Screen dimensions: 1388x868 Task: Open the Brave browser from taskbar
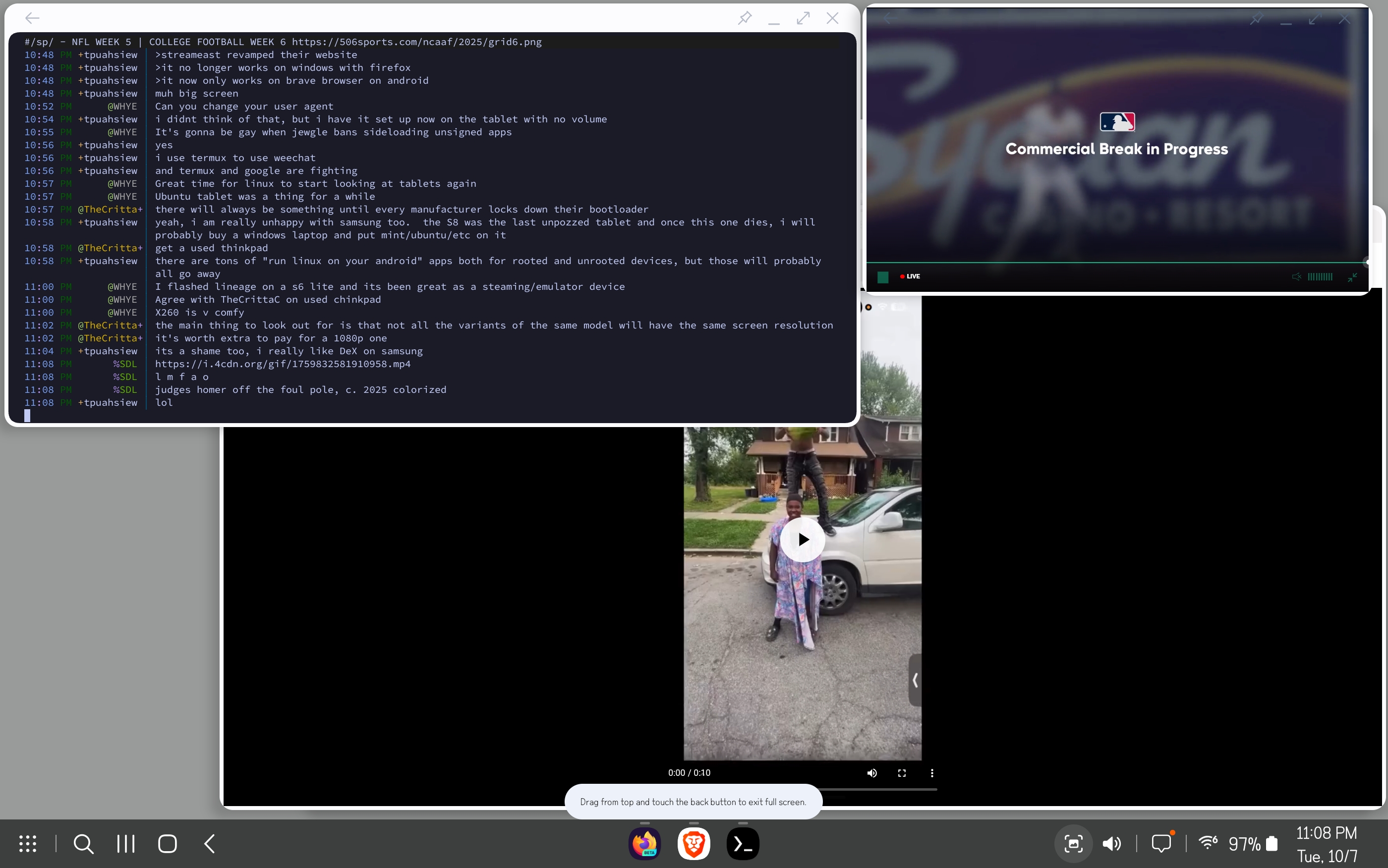click(x=693, y=843)
